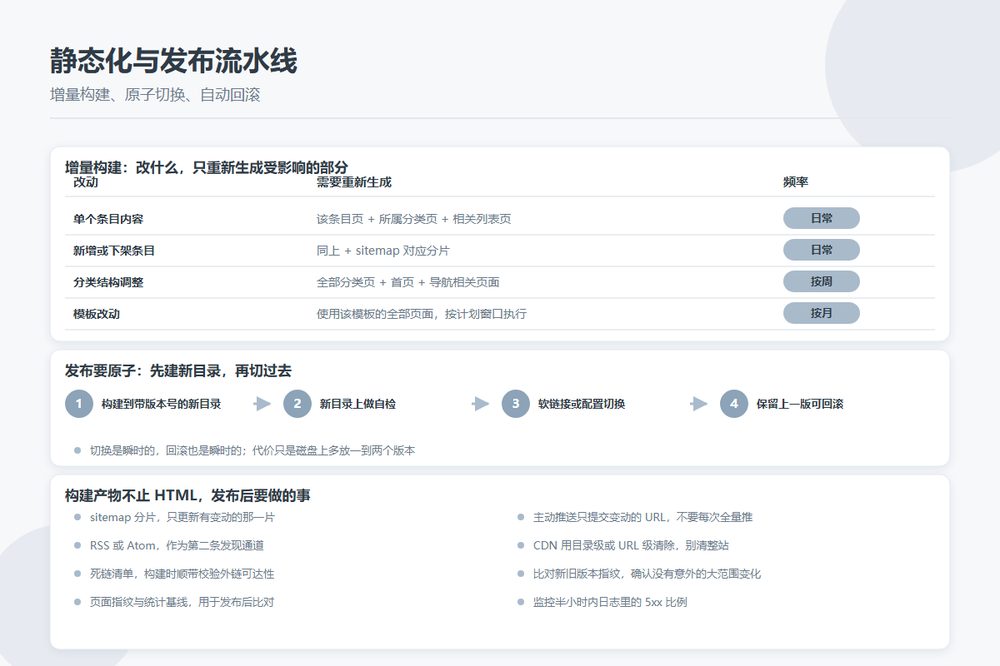Image resolution: width=1000 pixels, height=666 pixels.
Task: Click step number 1 circle
Action: (x=79, y=404)
